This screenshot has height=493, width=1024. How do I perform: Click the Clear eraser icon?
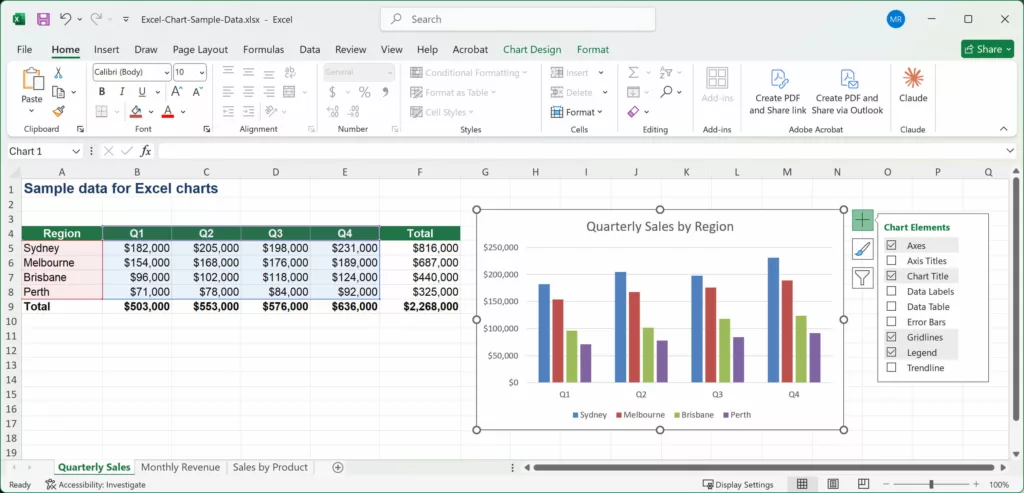(632, 112)
